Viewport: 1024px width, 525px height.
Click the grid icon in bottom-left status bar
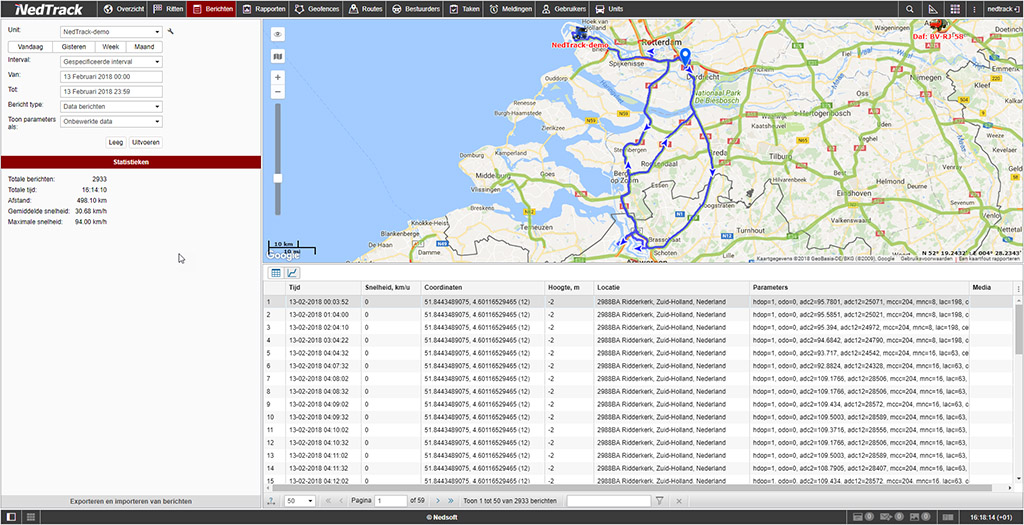pyautogui.click(x=30, y=517)
